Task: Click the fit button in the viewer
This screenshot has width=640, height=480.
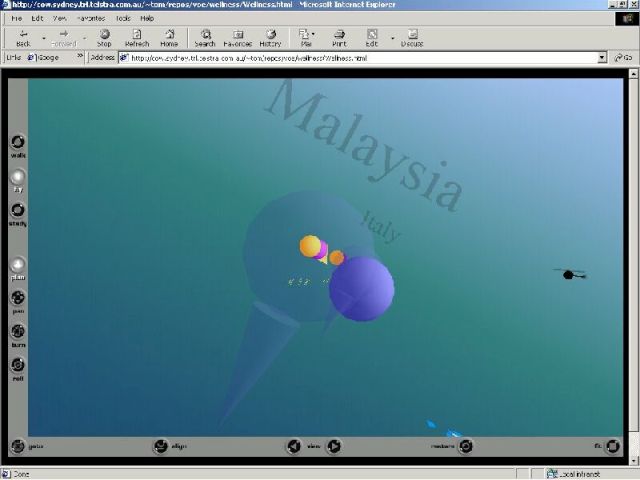Action: click(x=613, y=446)
